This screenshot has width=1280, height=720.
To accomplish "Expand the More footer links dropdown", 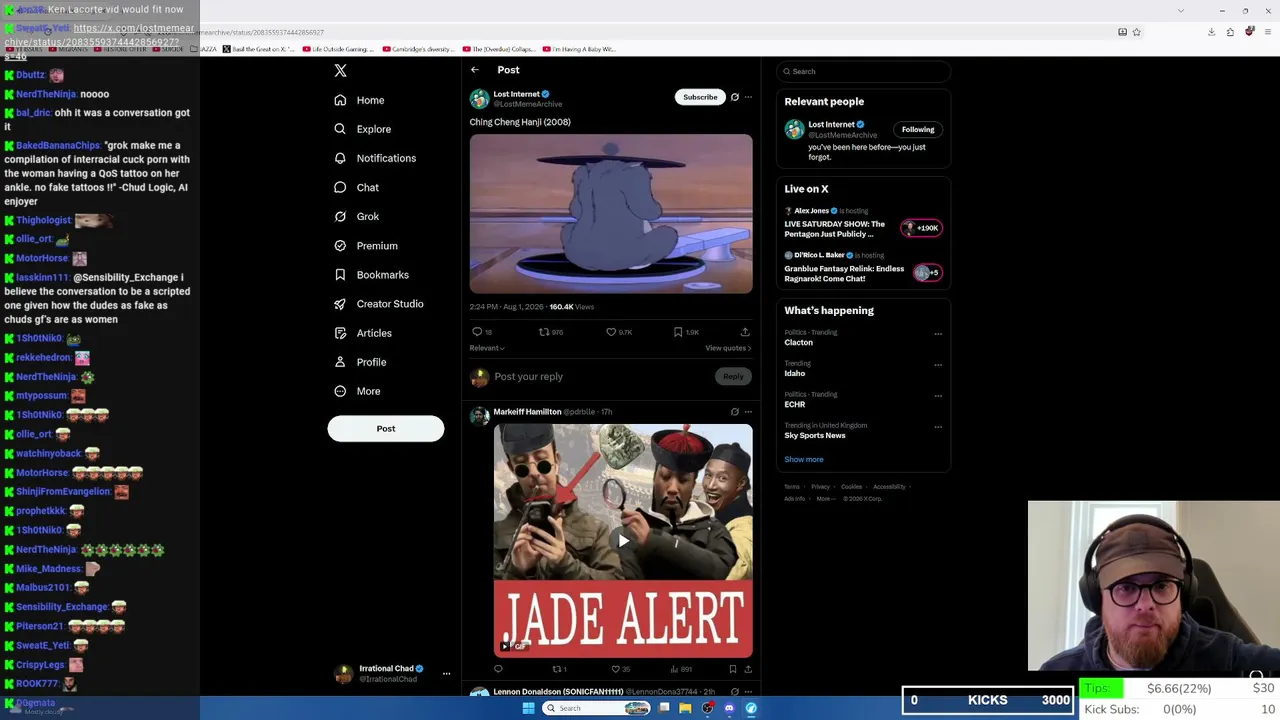I will click(825, 499).
